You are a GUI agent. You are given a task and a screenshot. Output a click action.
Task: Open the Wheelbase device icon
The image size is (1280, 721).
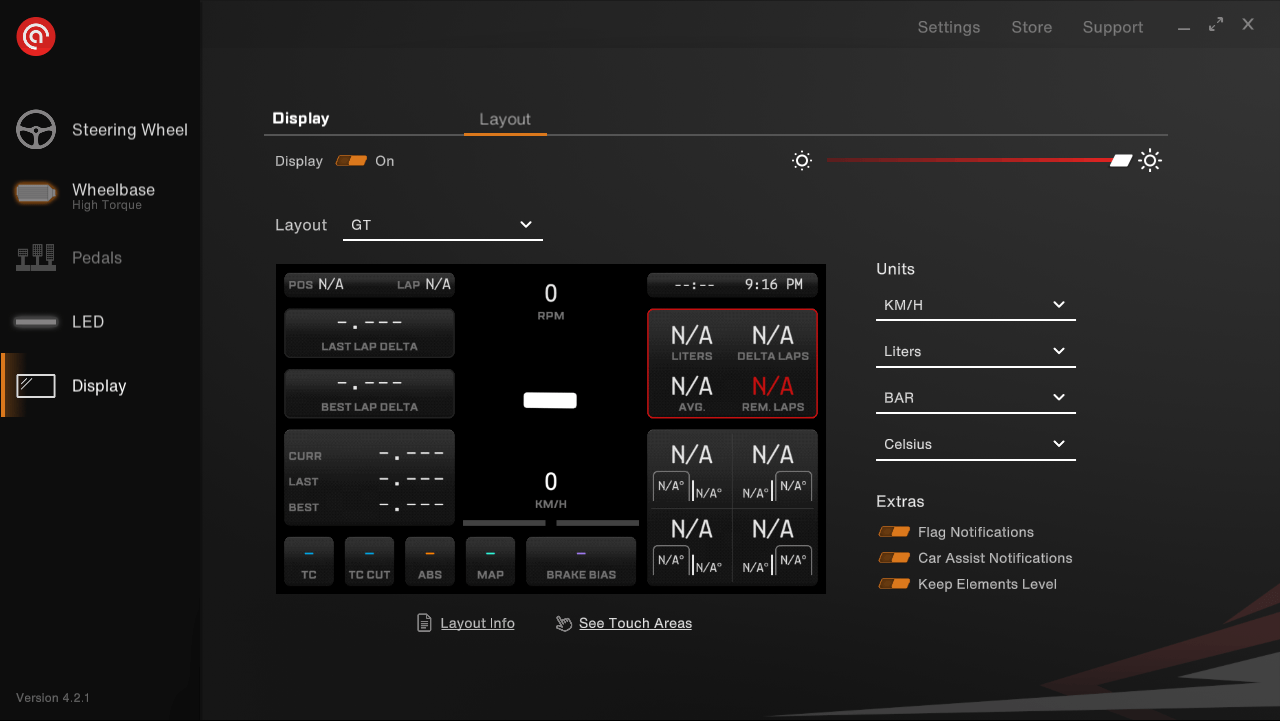(36, 194)
